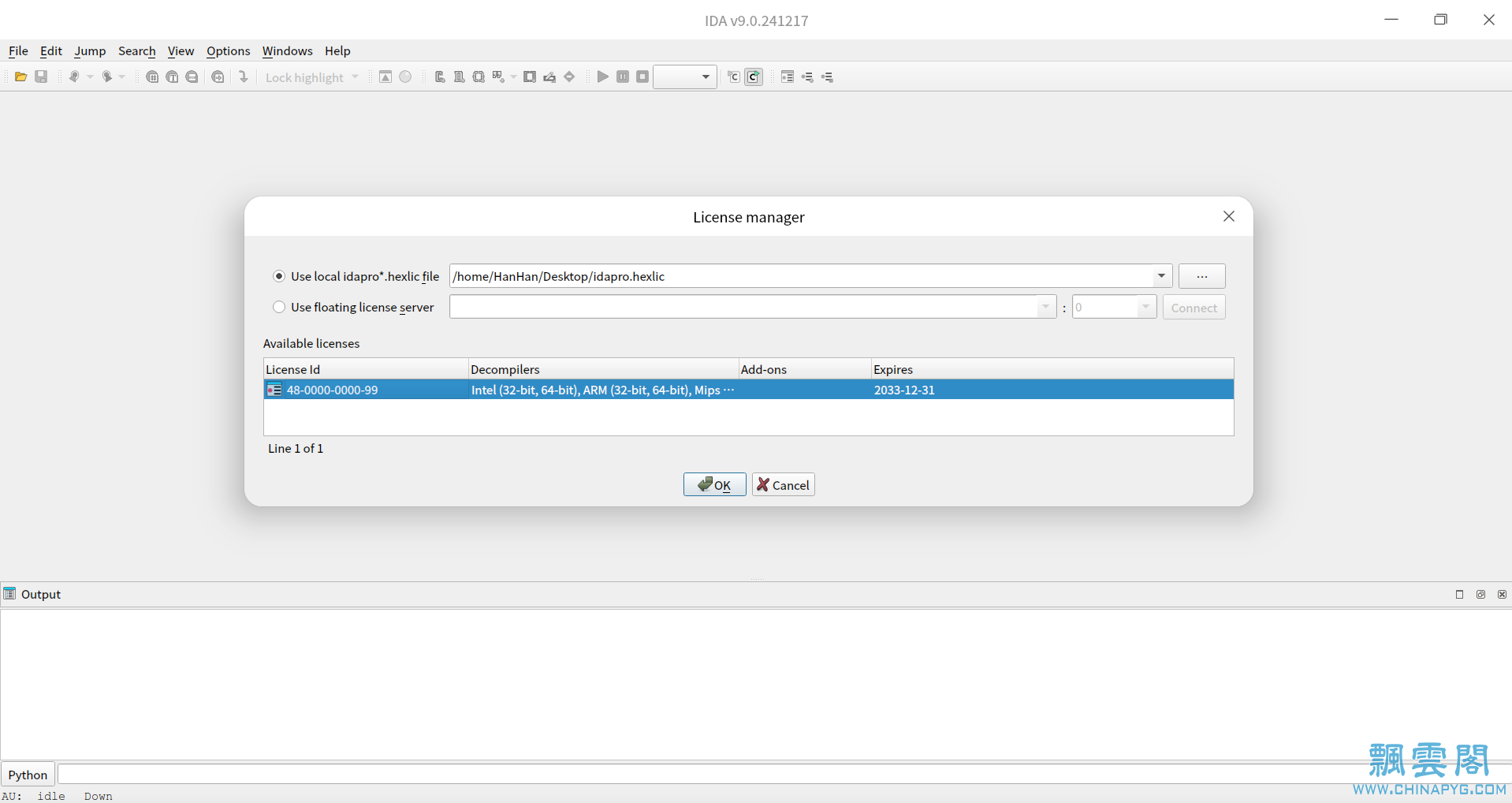
Task: Click the diamond shaped toolbar icon
Action: pos(569,77)
